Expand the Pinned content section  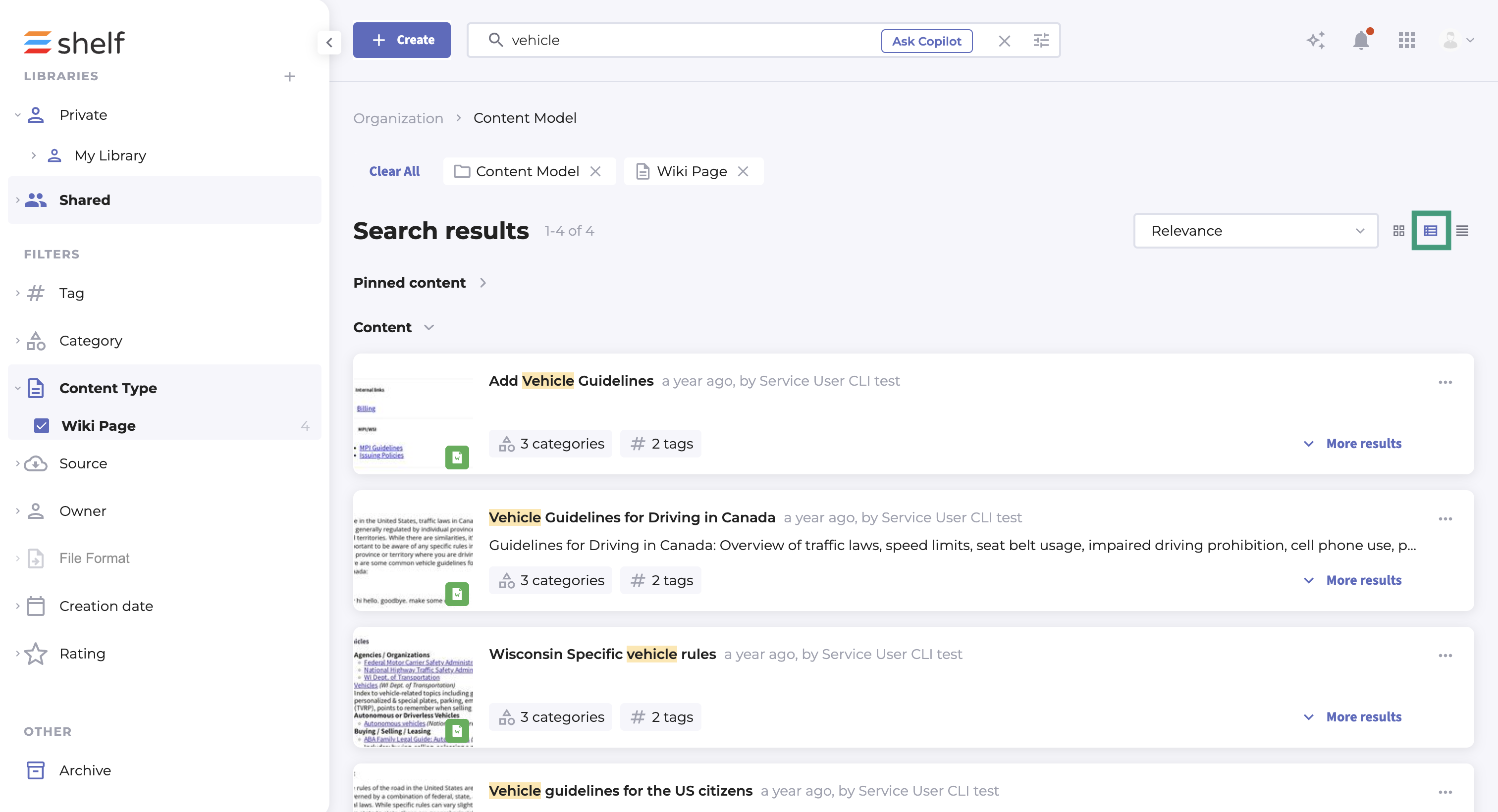point(419,283)
